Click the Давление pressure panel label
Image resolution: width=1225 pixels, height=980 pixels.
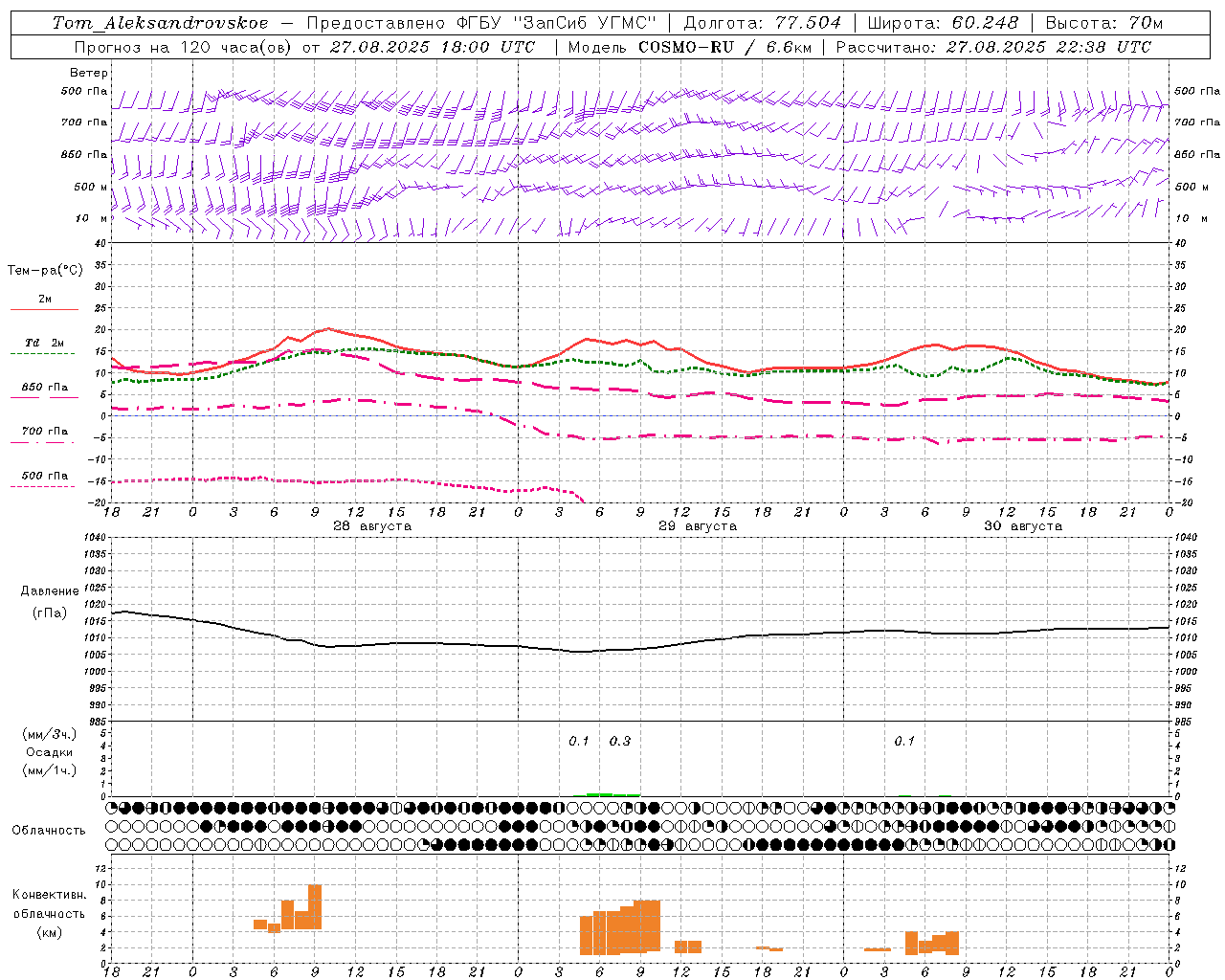point(50,591)
